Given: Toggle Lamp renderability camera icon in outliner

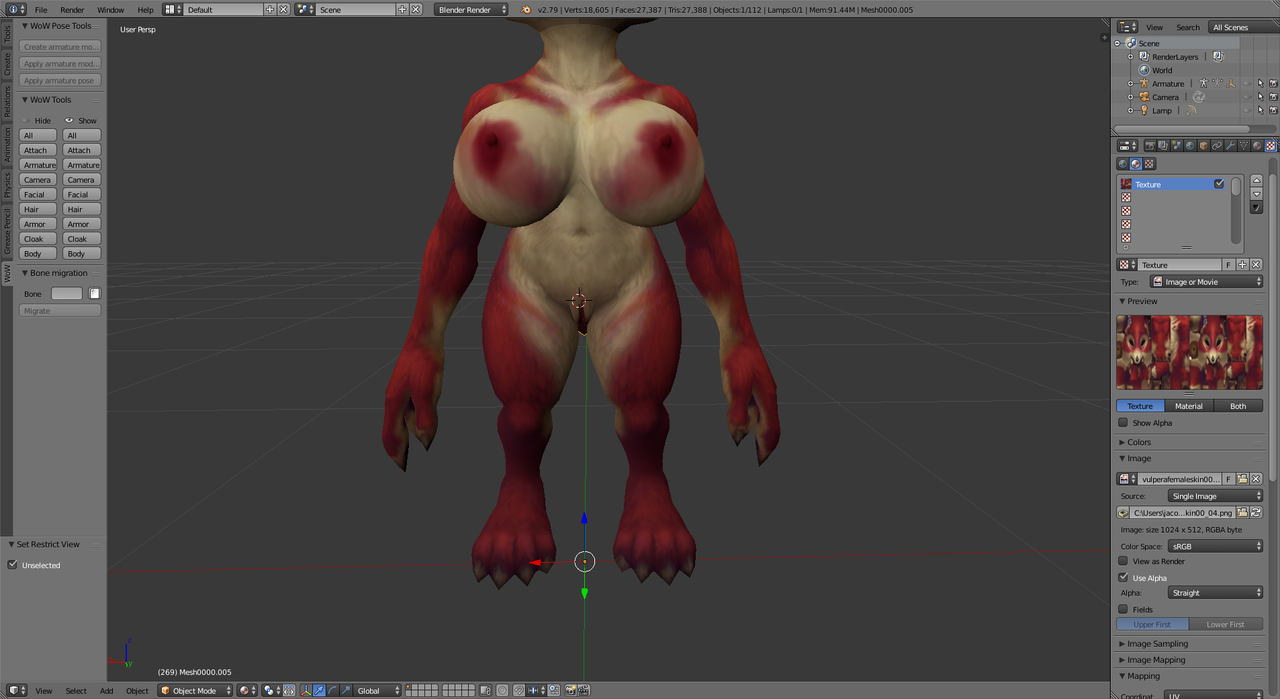Looking at the screenshot, I should pyautogui.click(x=1273, y=110).
